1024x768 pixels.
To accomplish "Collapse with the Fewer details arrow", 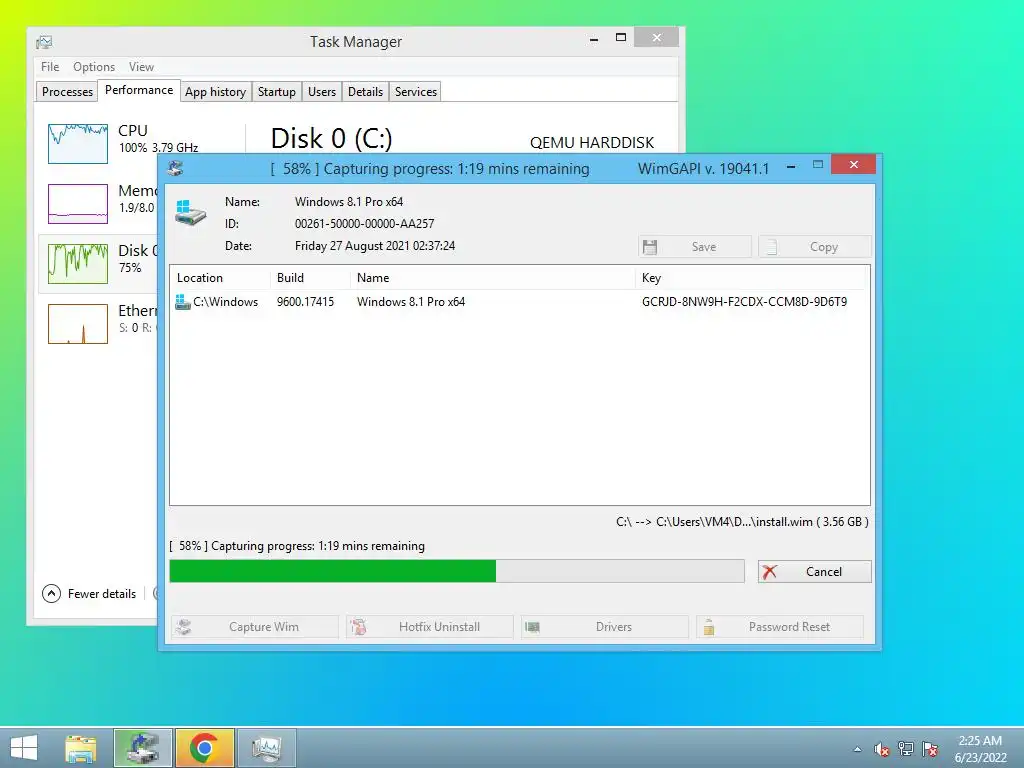I will pos(52,594).
